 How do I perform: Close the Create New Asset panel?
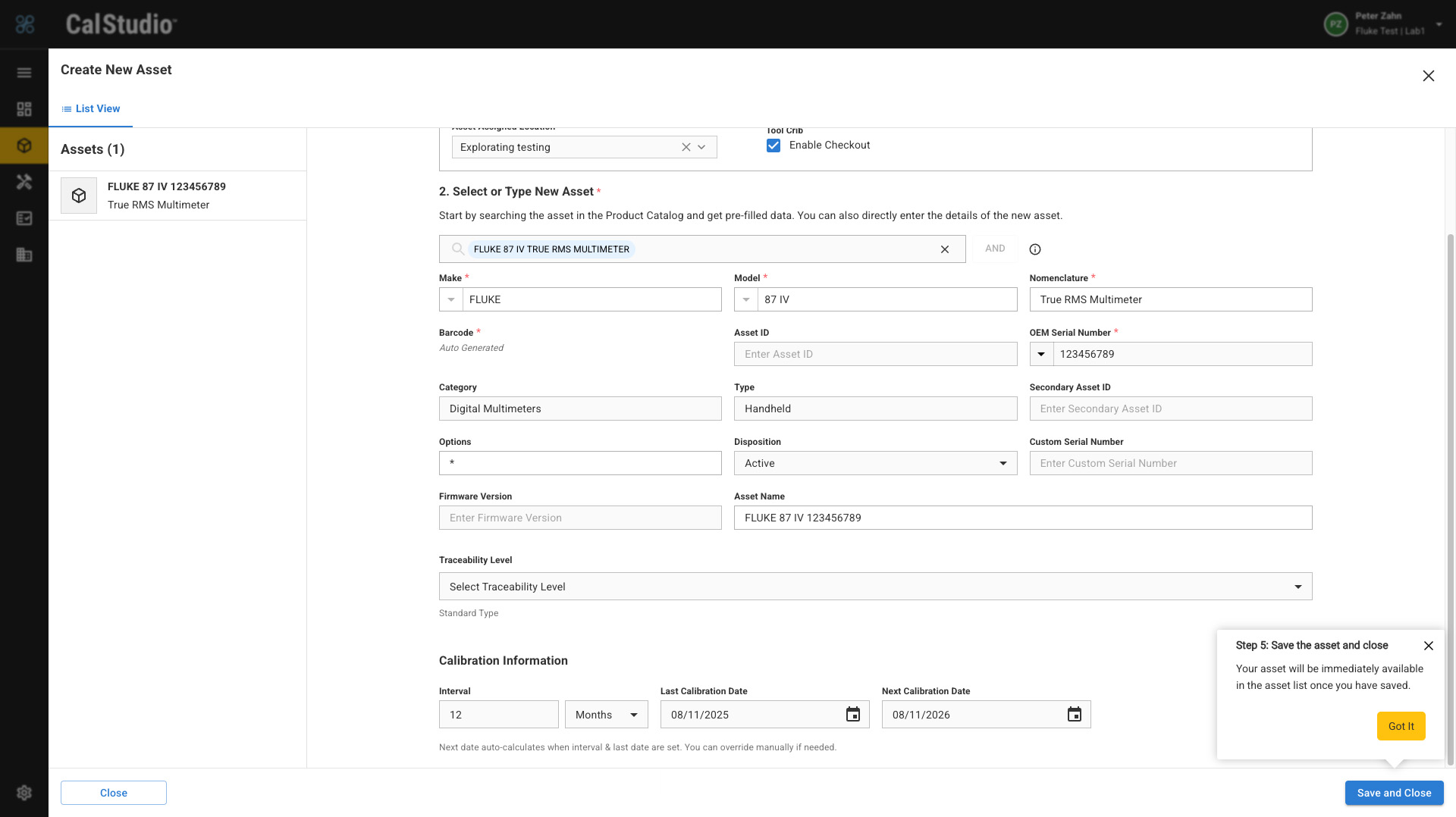(x=1429, y=76)
